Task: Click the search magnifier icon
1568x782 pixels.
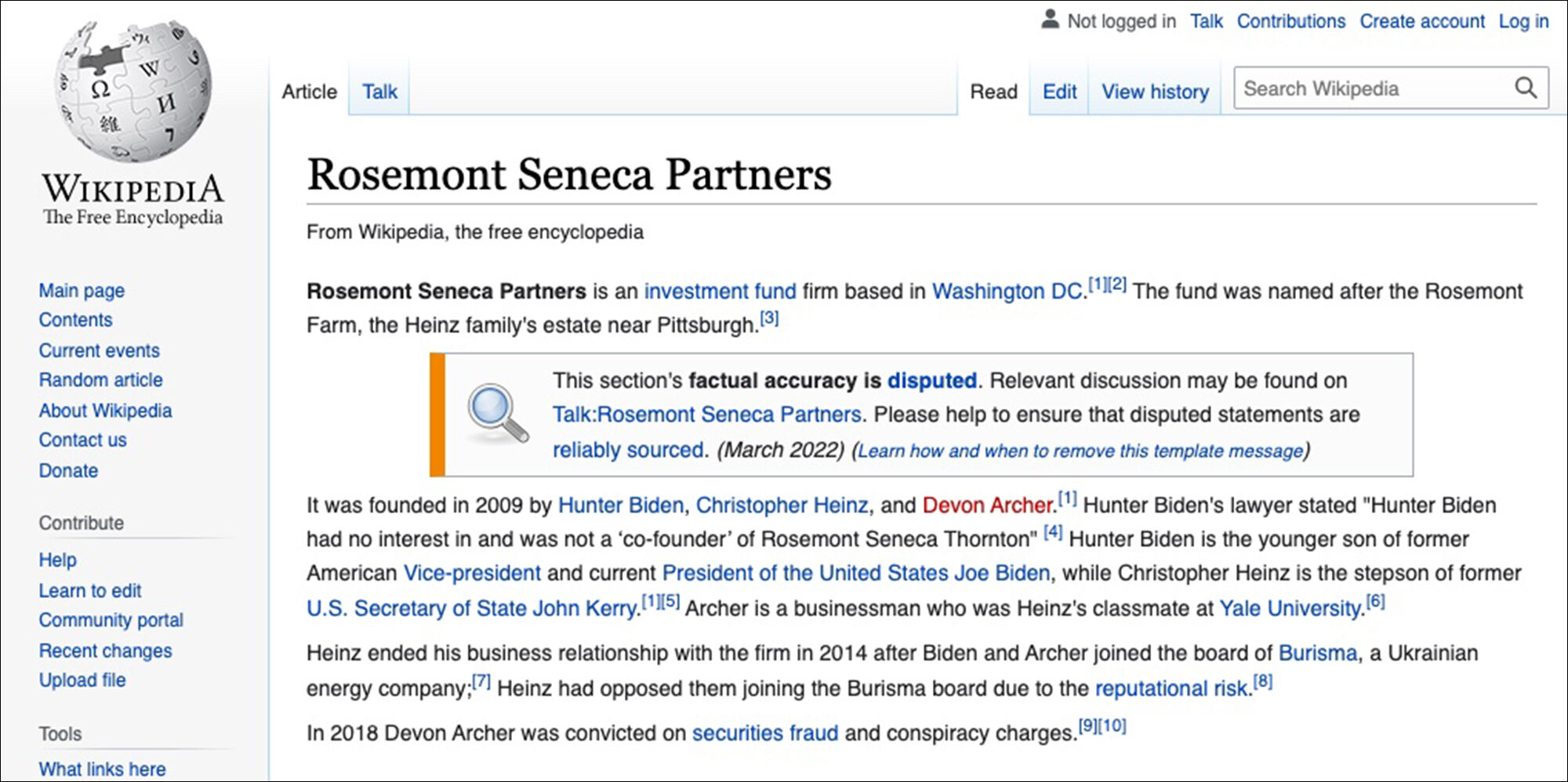Action: pyautogui.click(x=1525, y=88)
